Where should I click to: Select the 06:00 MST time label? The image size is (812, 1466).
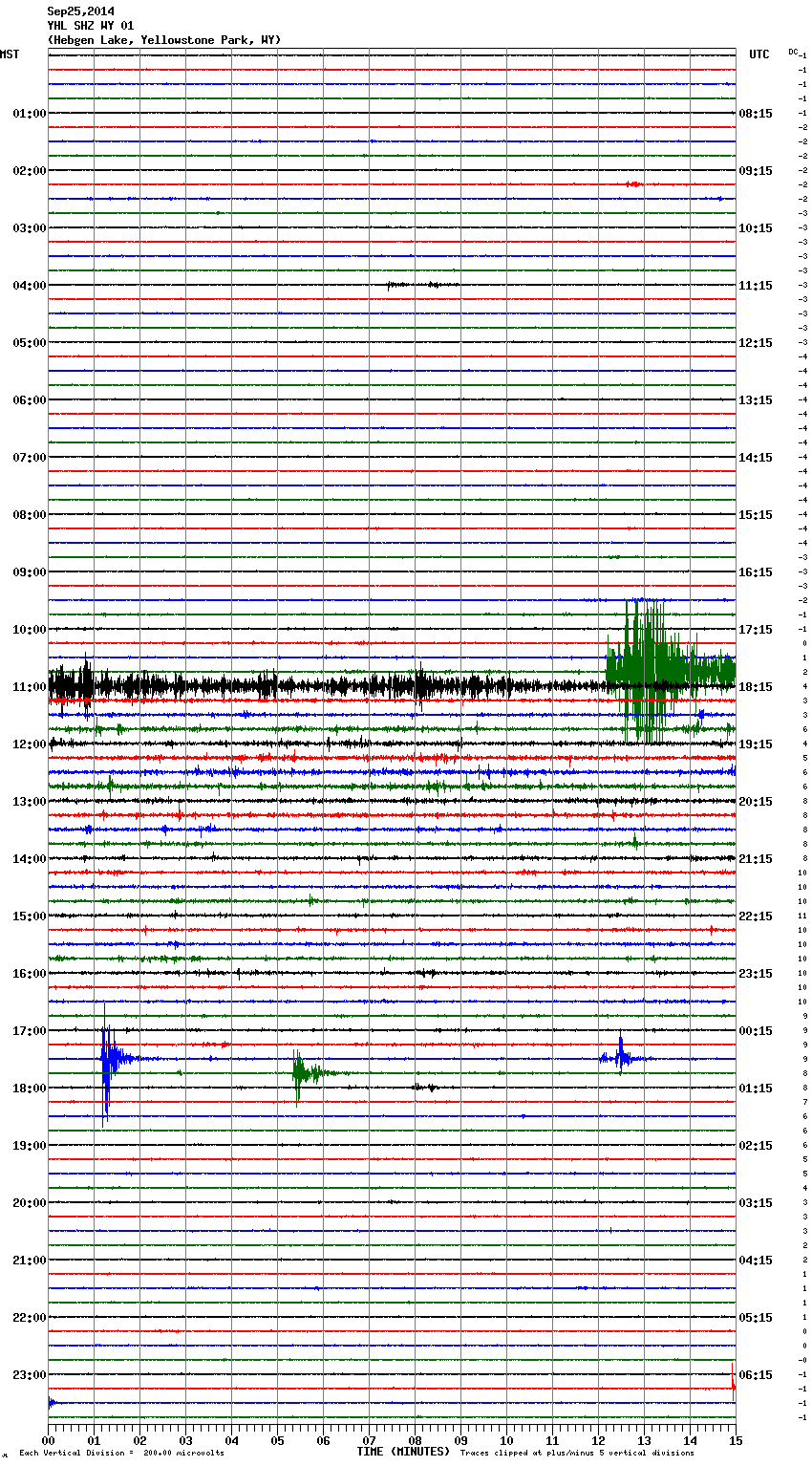pyautogui.click(x=29, y=400)
